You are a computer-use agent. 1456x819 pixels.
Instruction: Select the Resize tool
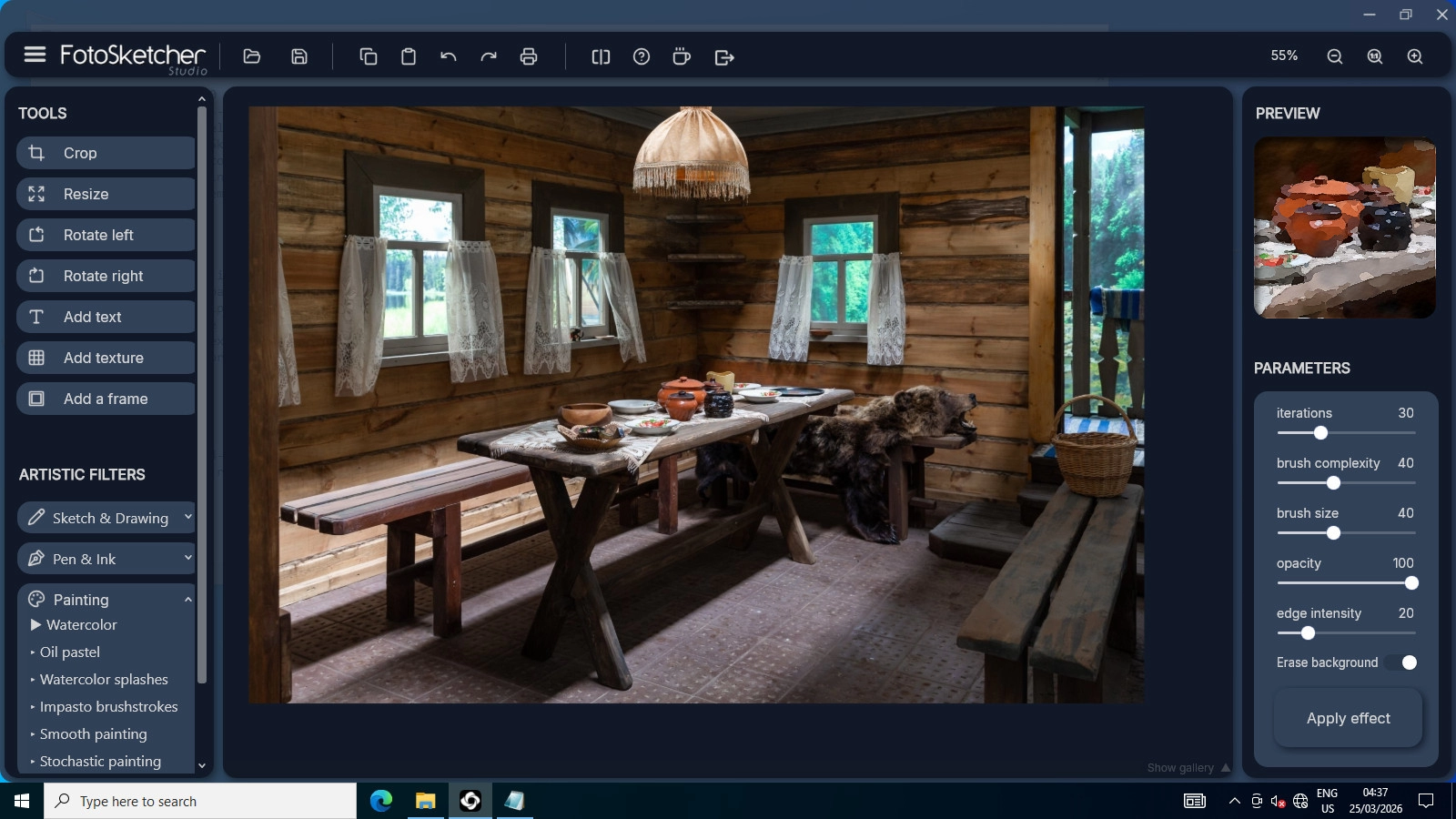point(106,194)
